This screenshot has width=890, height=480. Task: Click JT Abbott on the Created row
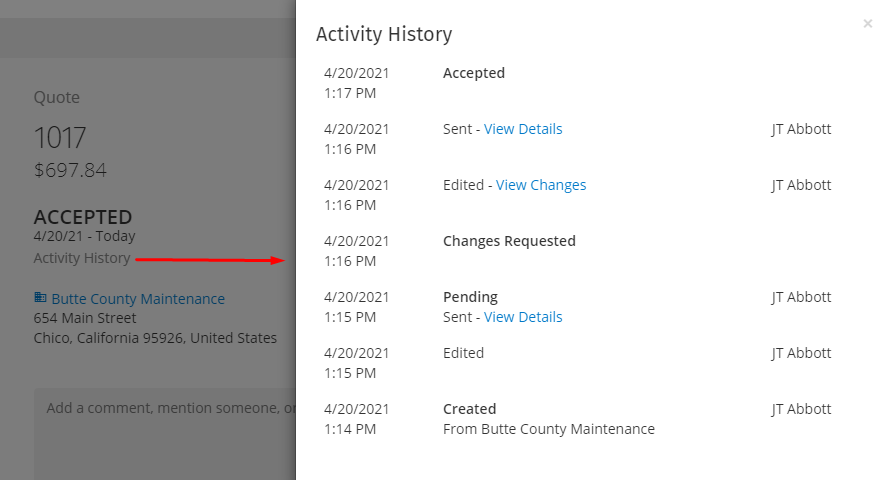coord(801,409)
